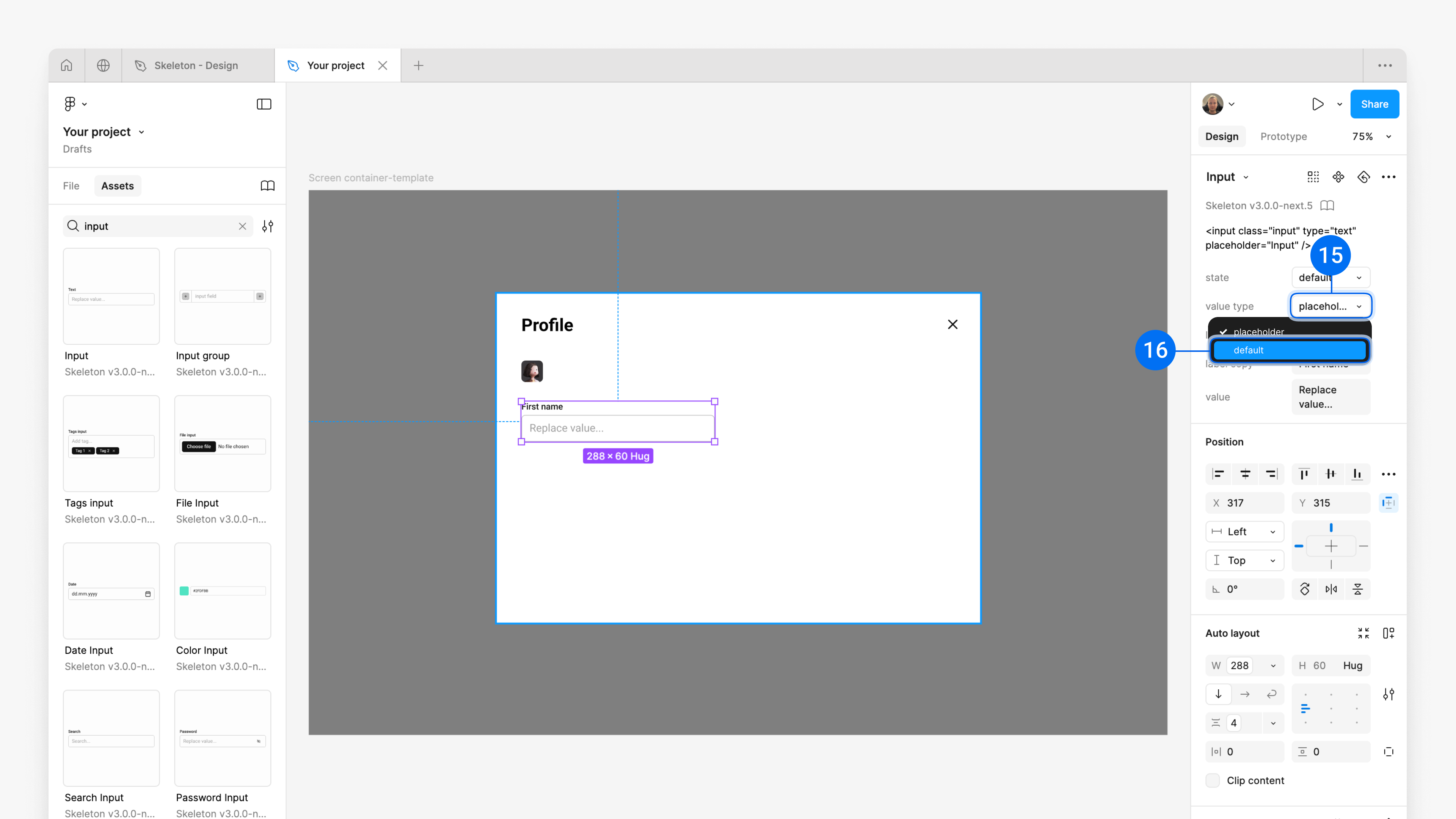Expand the Left horizontal constraint dropdown
Viewport: 1456px width, 819px height.
coord(1244,532)
